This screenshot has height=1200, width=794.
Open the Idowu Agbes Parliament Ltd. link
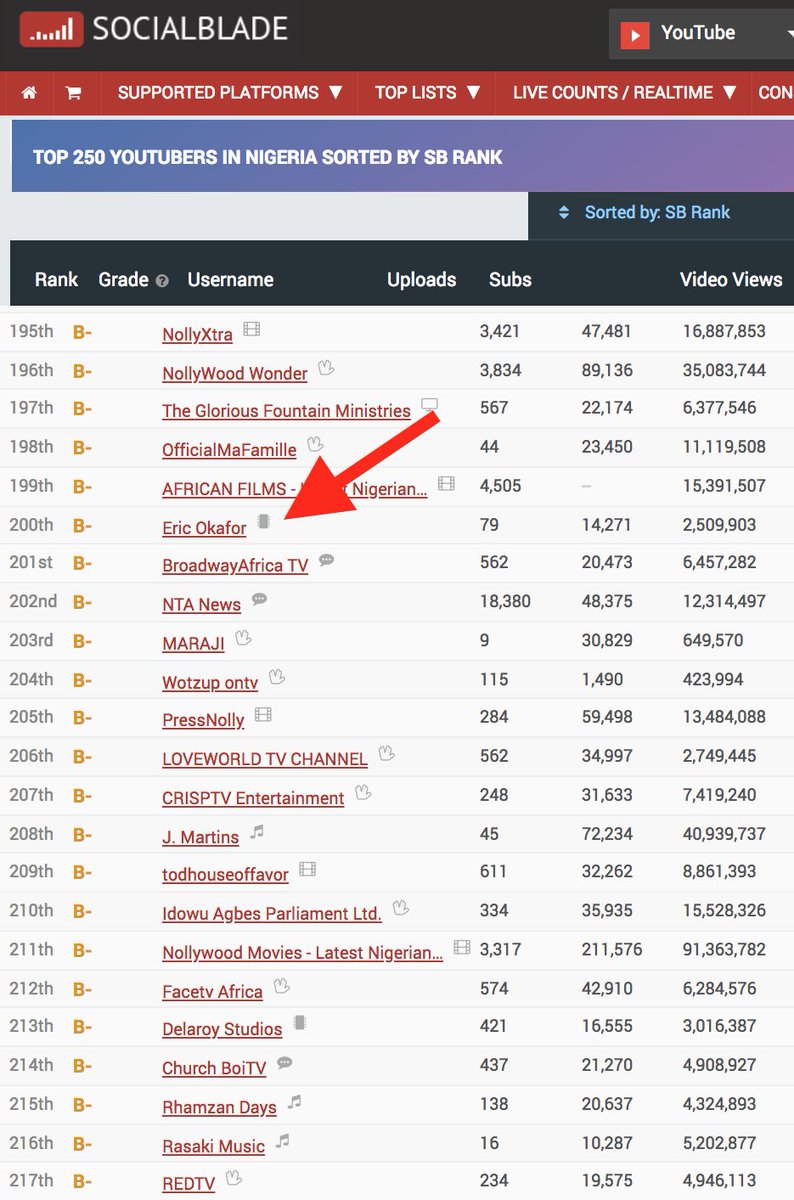[x=272, y=914]
